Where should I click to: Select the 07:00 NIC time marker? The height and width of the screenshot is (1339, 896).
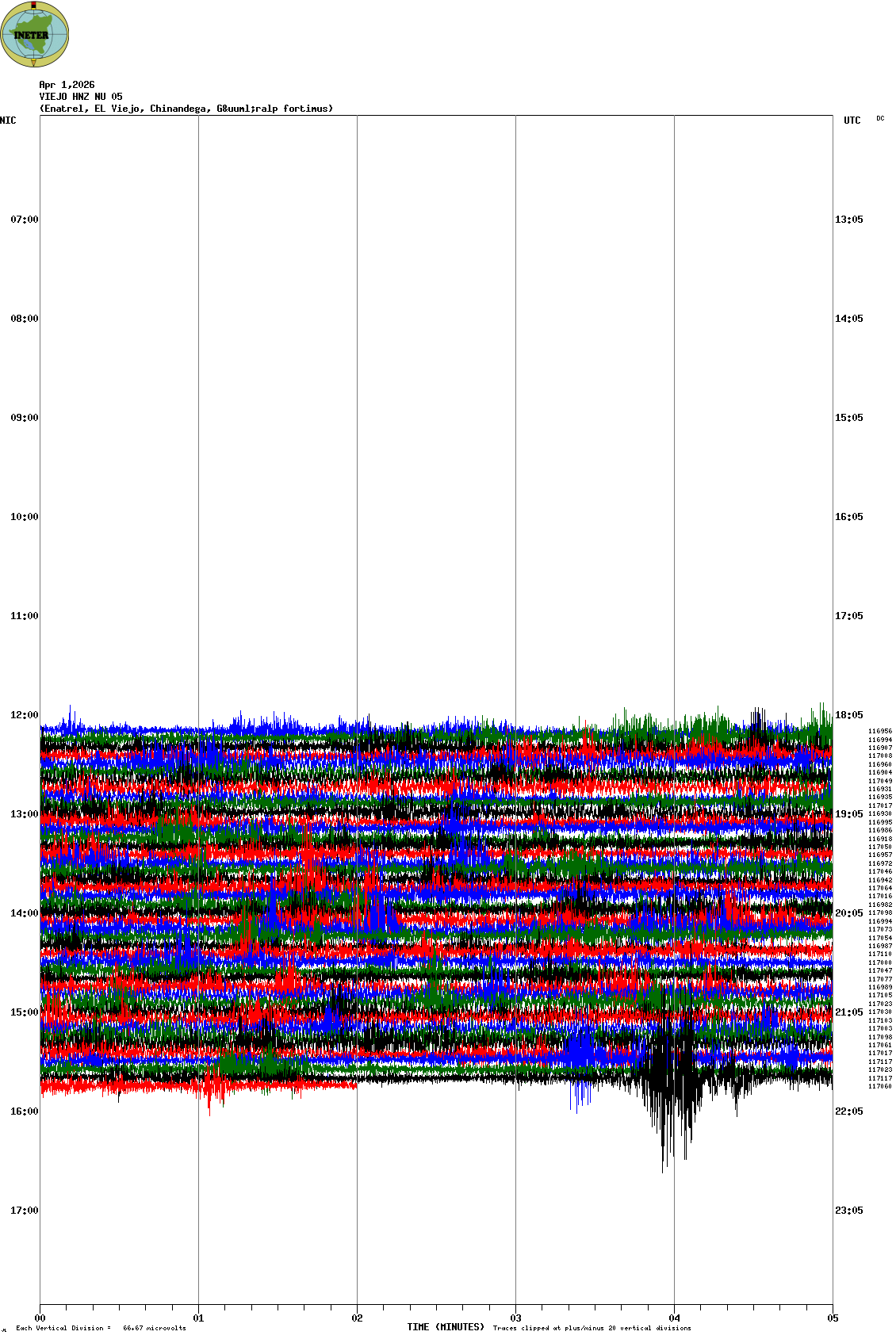pyautogui.click(x=24, y=220)
